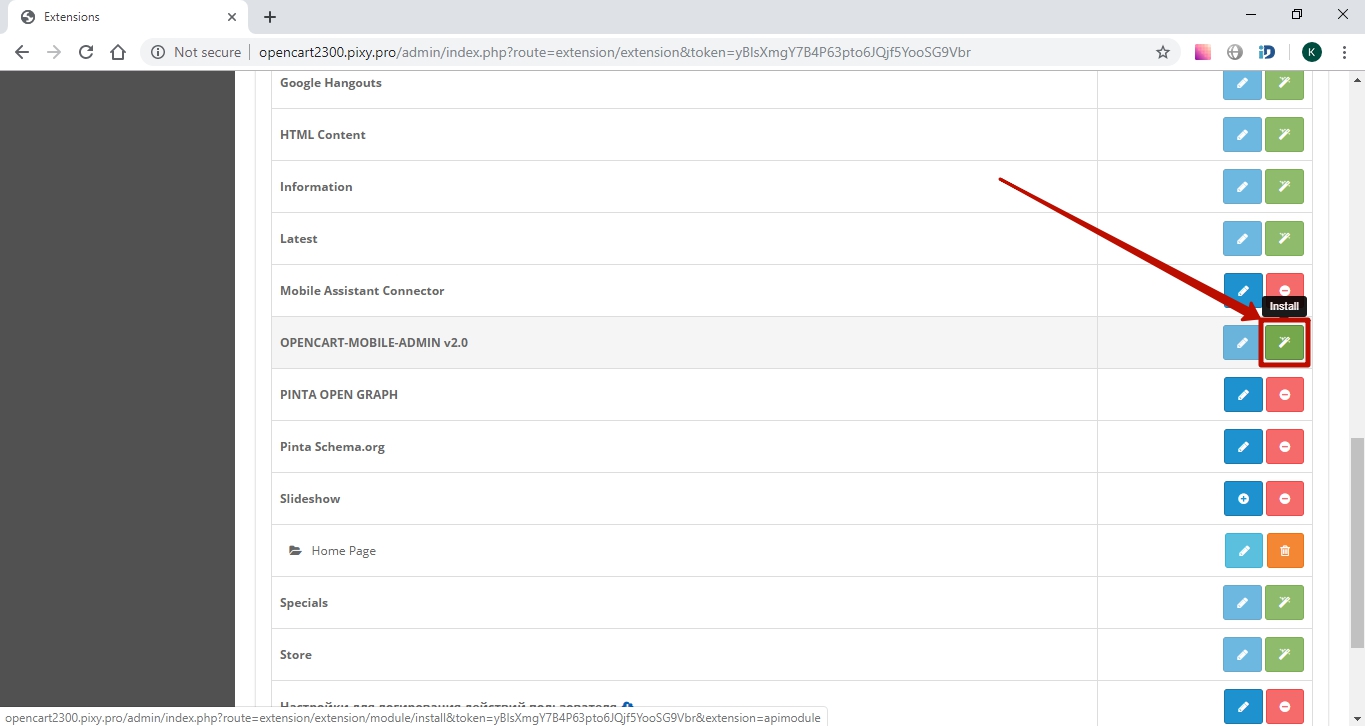
Task: Click the blue plus button for Slideshow
Action: 1243,499
